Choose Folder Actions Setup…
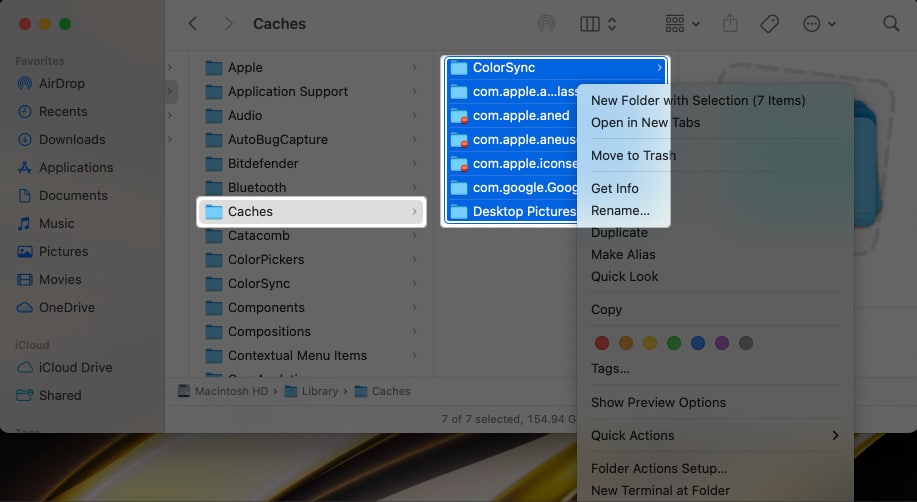 (659, 468)
